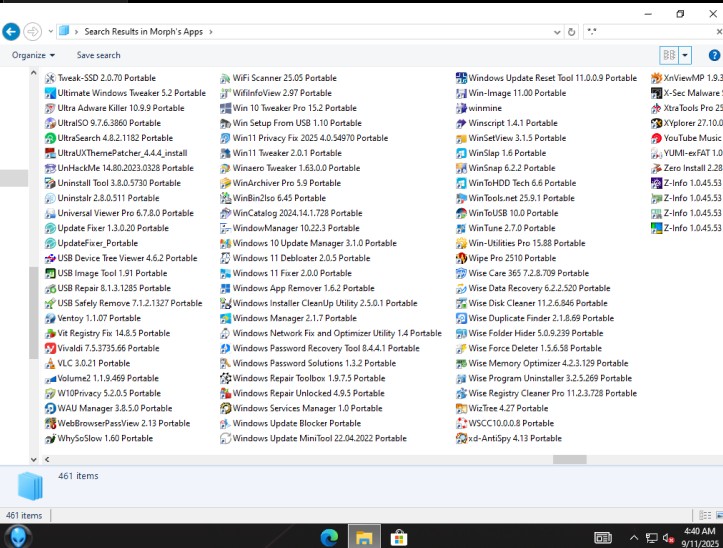Viewport: 723px width, 548px height.
Task: Select the VLC 3.0.21 Portable cone icon
Action: pos(50,363)
